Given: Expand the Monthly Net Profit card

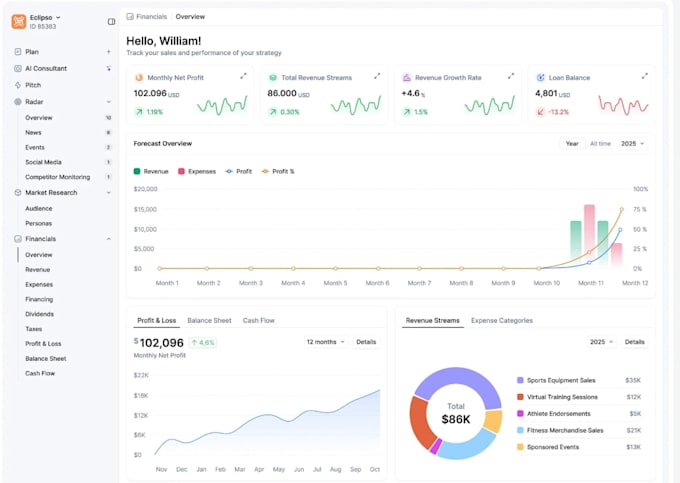Looking at the screenshot, I should [x=243, y=76].
